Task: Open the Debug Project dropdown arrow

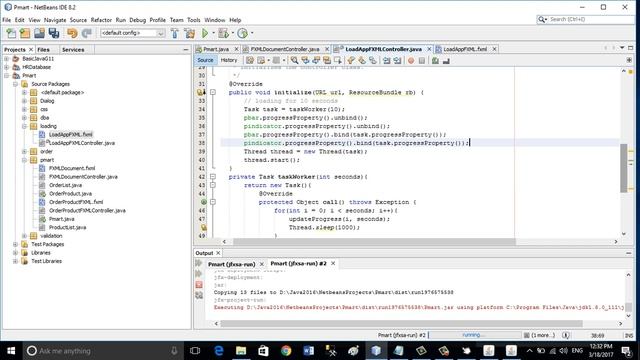Action: click(x=233, y=33)
